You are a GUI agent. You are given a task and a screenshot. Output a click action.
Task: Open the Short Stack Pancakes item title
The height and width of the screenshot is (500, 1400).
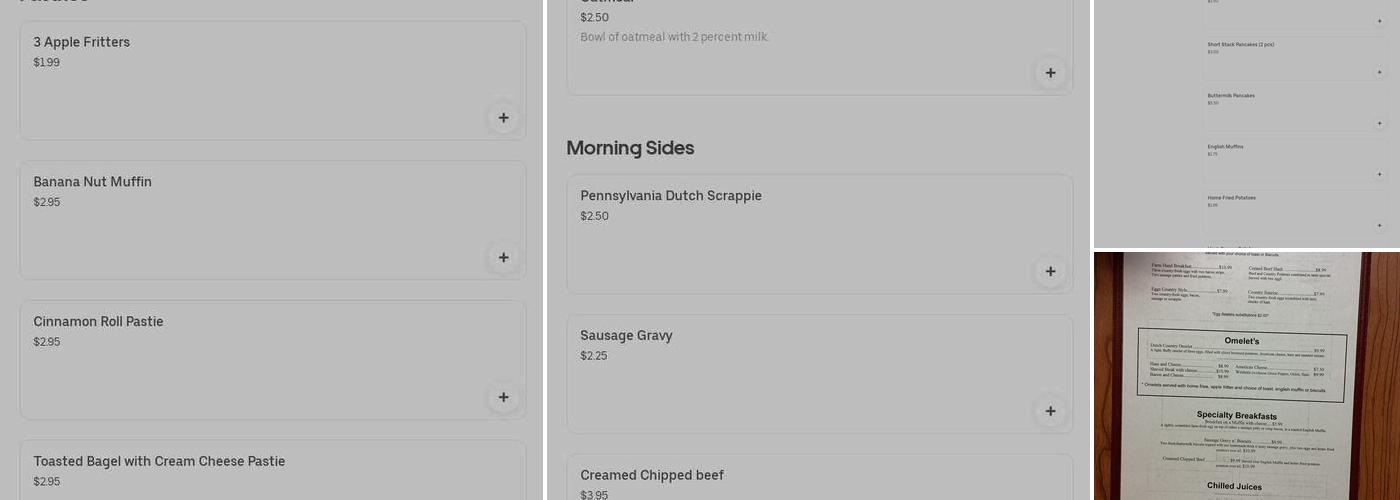coord(1240,45)
